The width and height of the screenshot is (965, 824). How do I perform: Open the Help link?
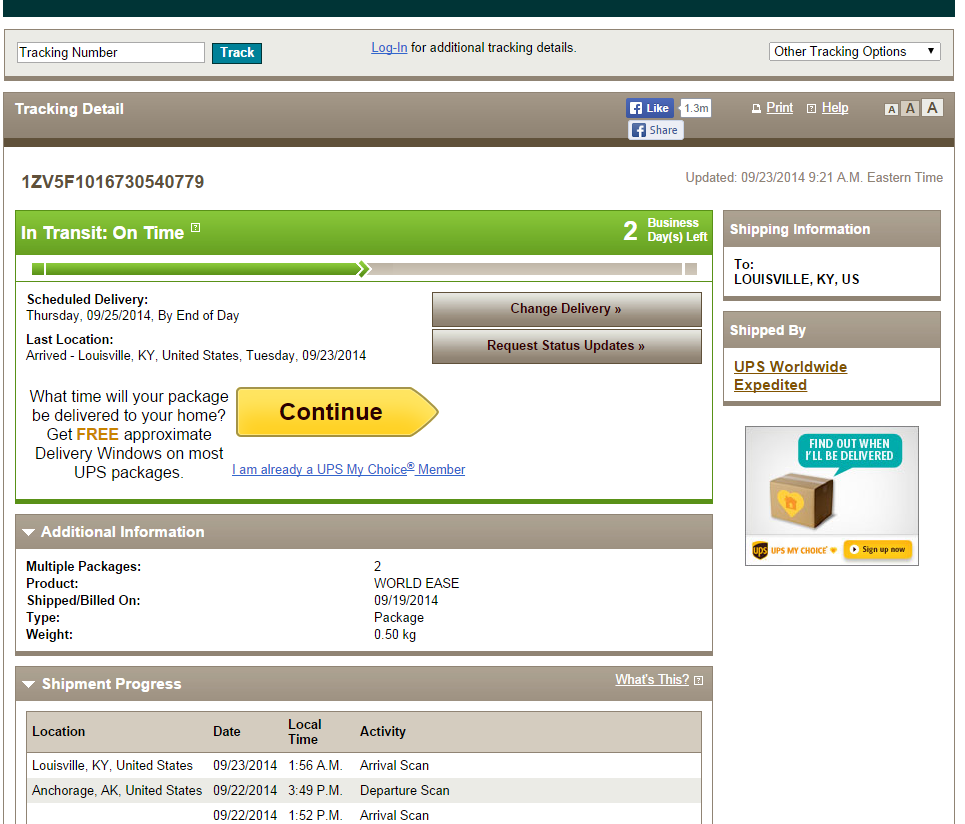(x=835, y=108)
